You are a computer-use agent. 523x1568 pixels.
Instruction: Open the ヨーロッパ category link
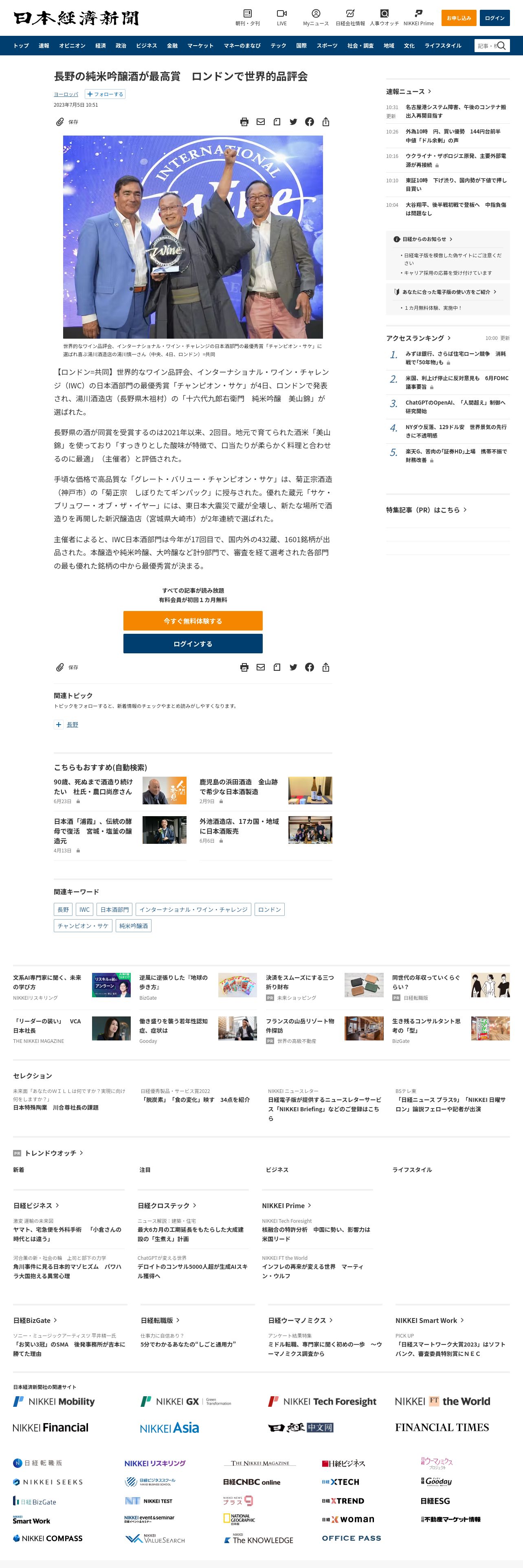(x=66, y=94)
